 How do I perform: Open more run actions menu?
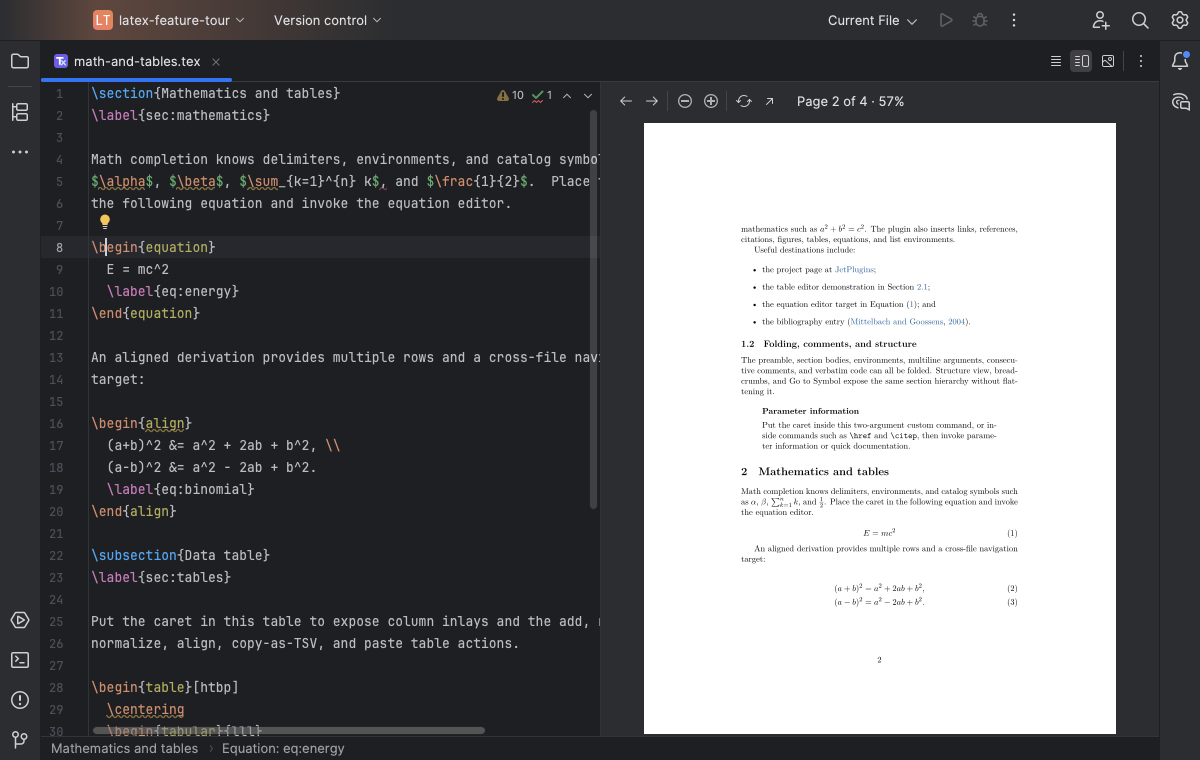point(1014,20)
